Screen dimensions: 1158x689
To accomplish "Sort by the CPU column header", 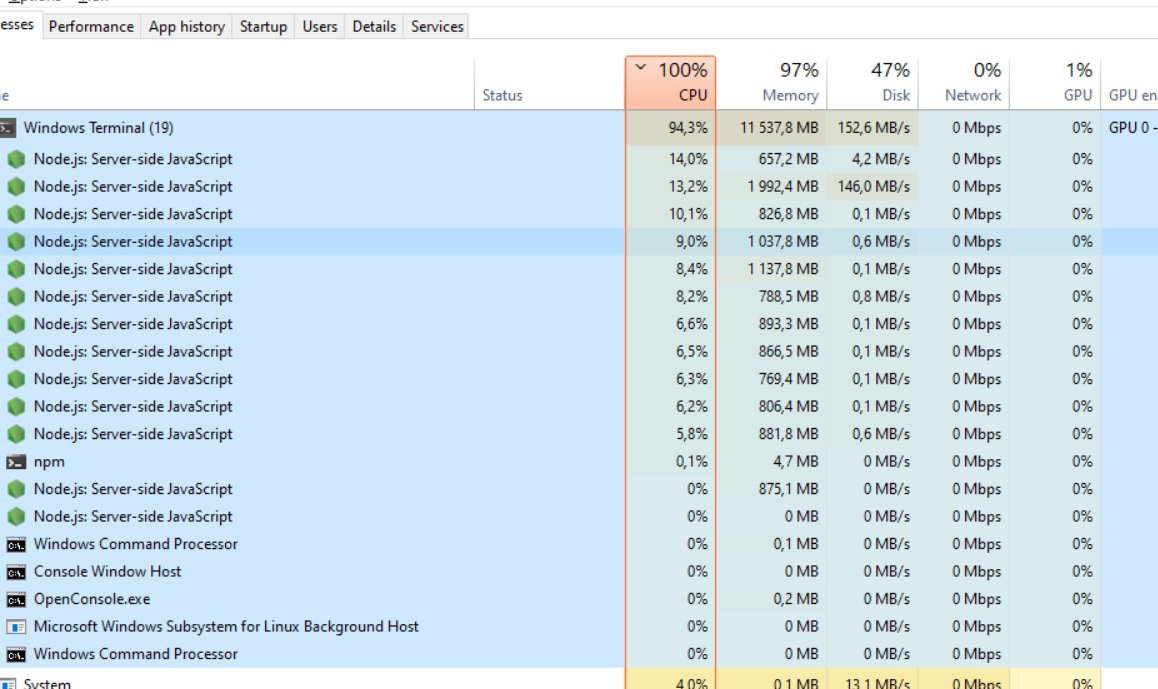I will coord(671,83).
